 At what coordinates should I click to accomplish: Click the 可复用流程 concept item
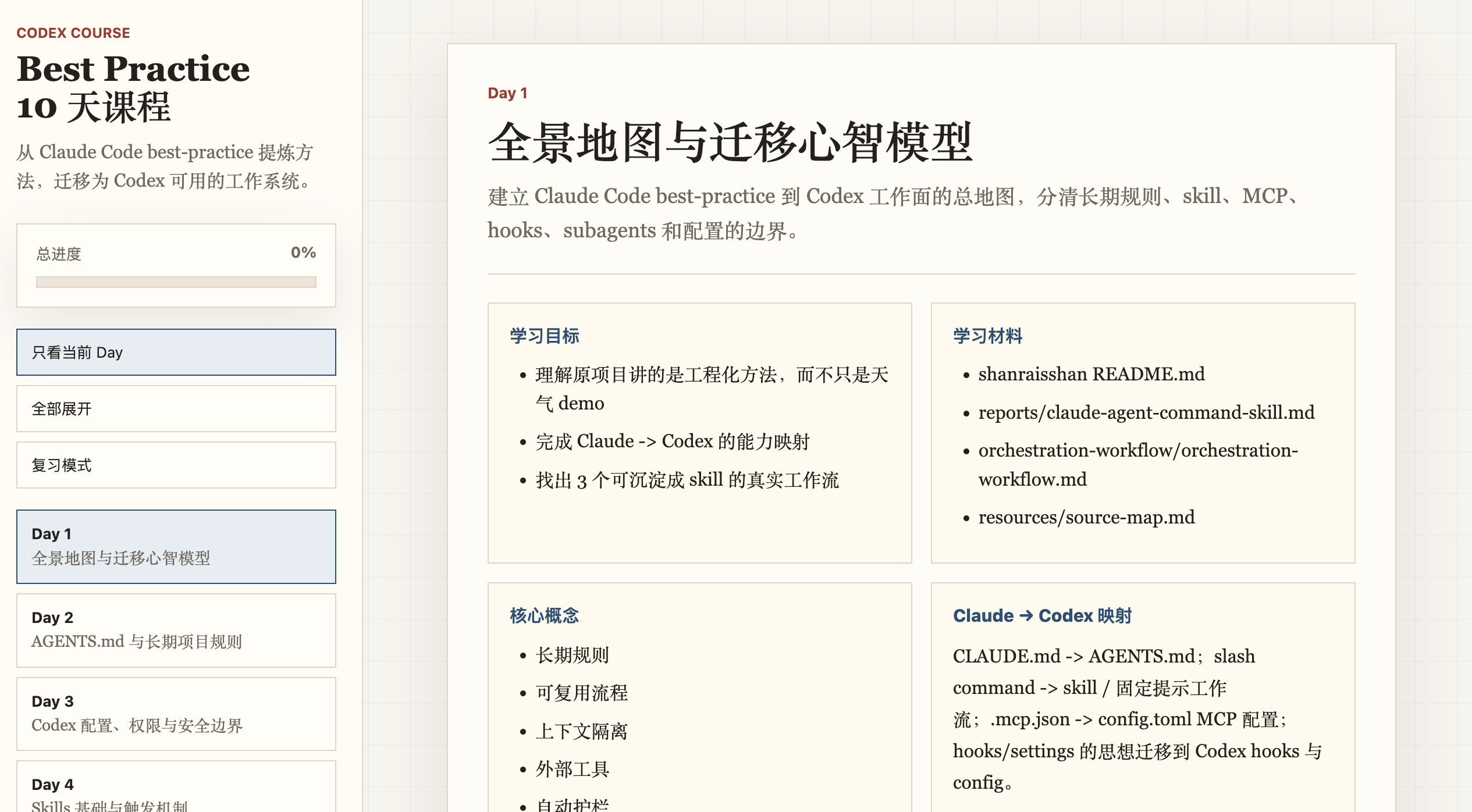[582, 693]
